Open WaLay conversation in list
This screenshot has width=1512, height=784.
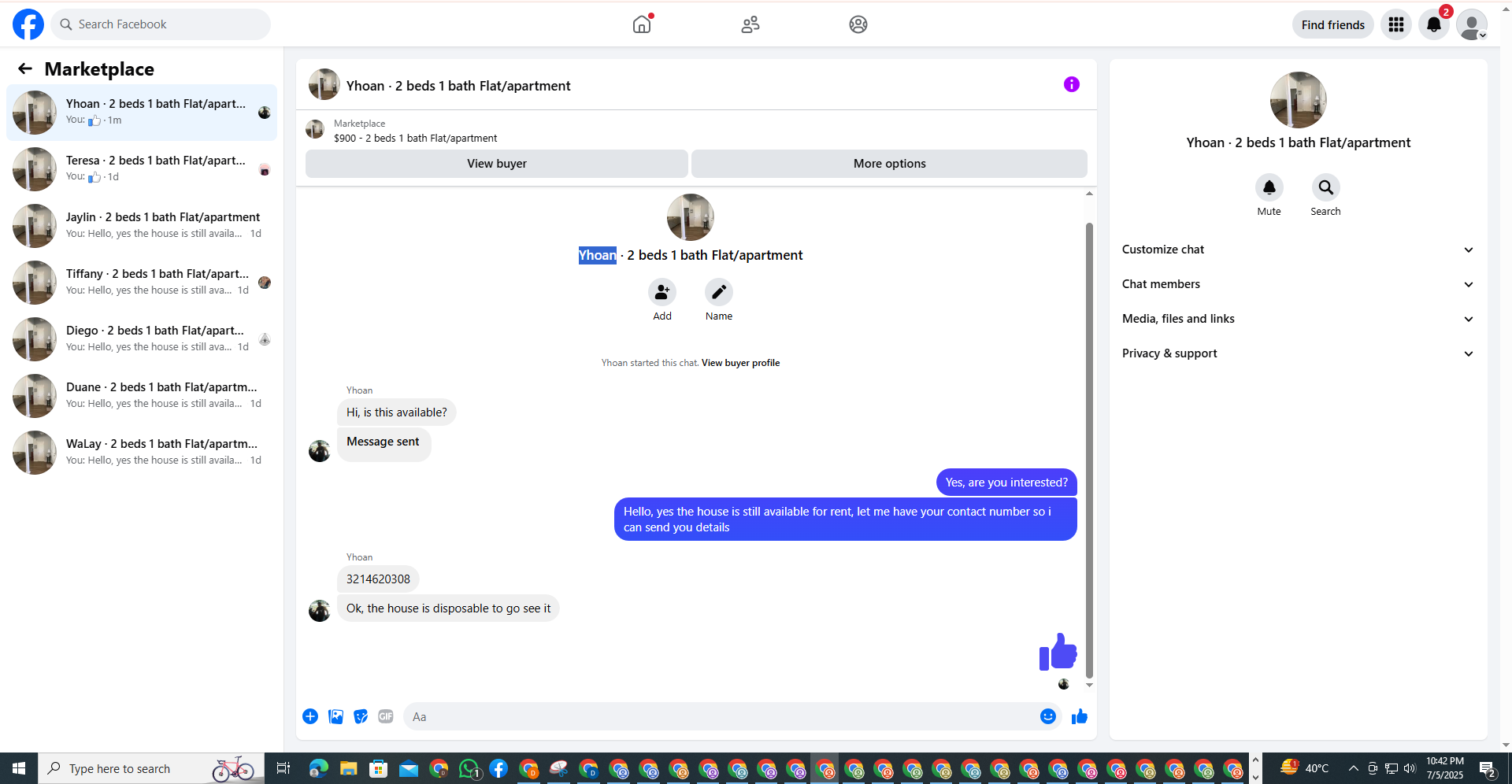(x=142, y=453)
